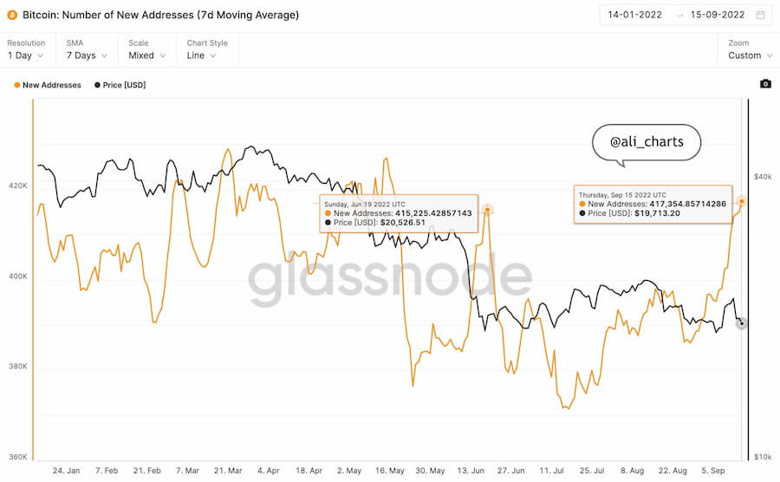Click the chart title text

click(x=160, y=15)
